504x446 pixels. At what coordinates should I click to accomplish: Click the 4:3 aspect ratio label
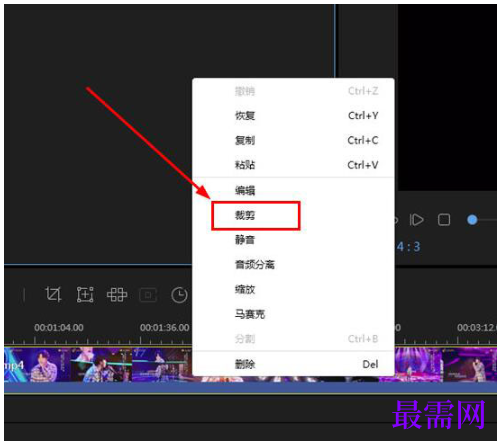click(409, 247)
